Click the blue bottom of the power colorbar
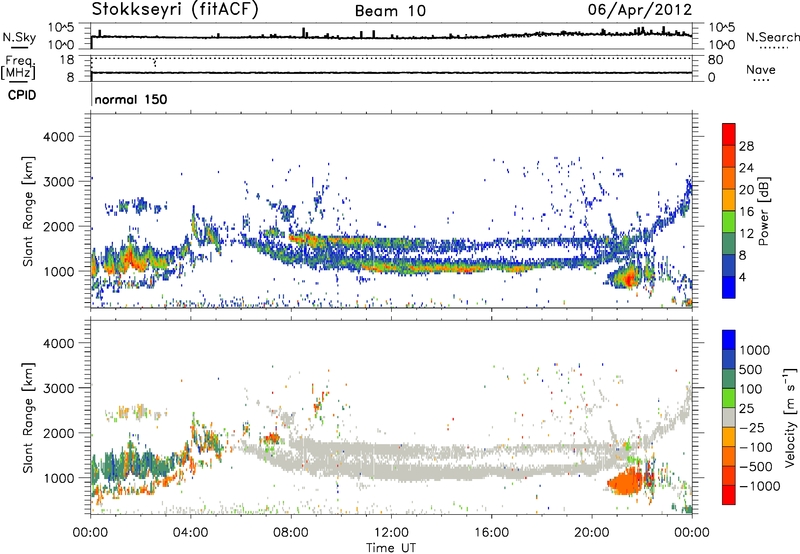This screenshot has height=554, width=800. 729,287
